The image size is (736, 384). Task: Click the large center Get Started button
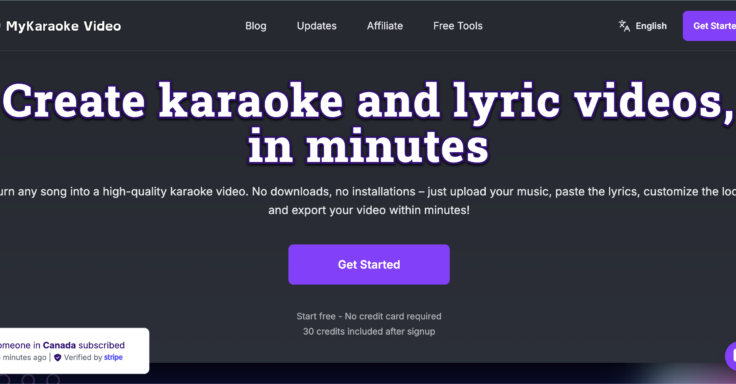[369, 264]
